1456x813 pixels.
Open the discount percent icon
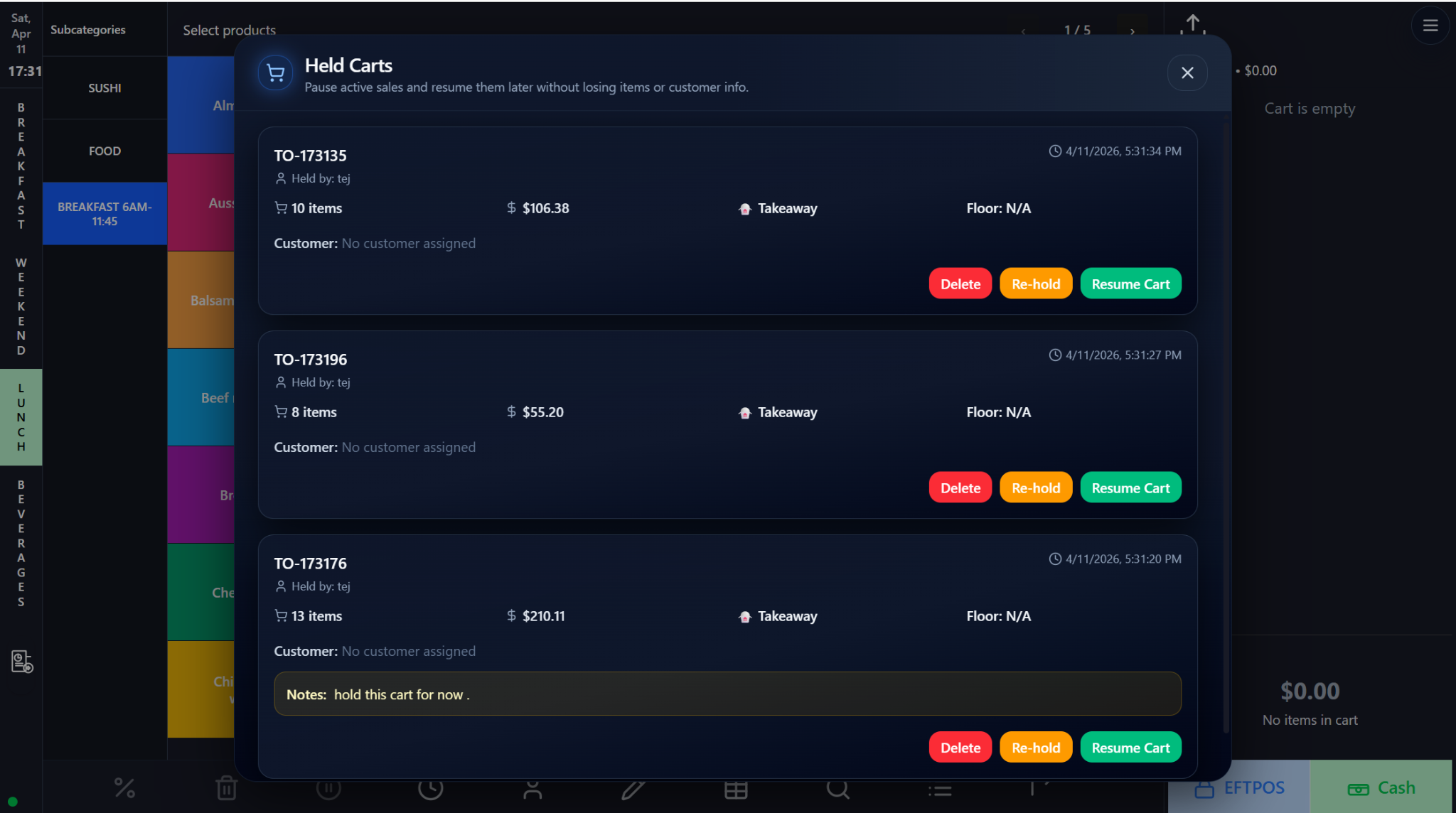point(124,787)
